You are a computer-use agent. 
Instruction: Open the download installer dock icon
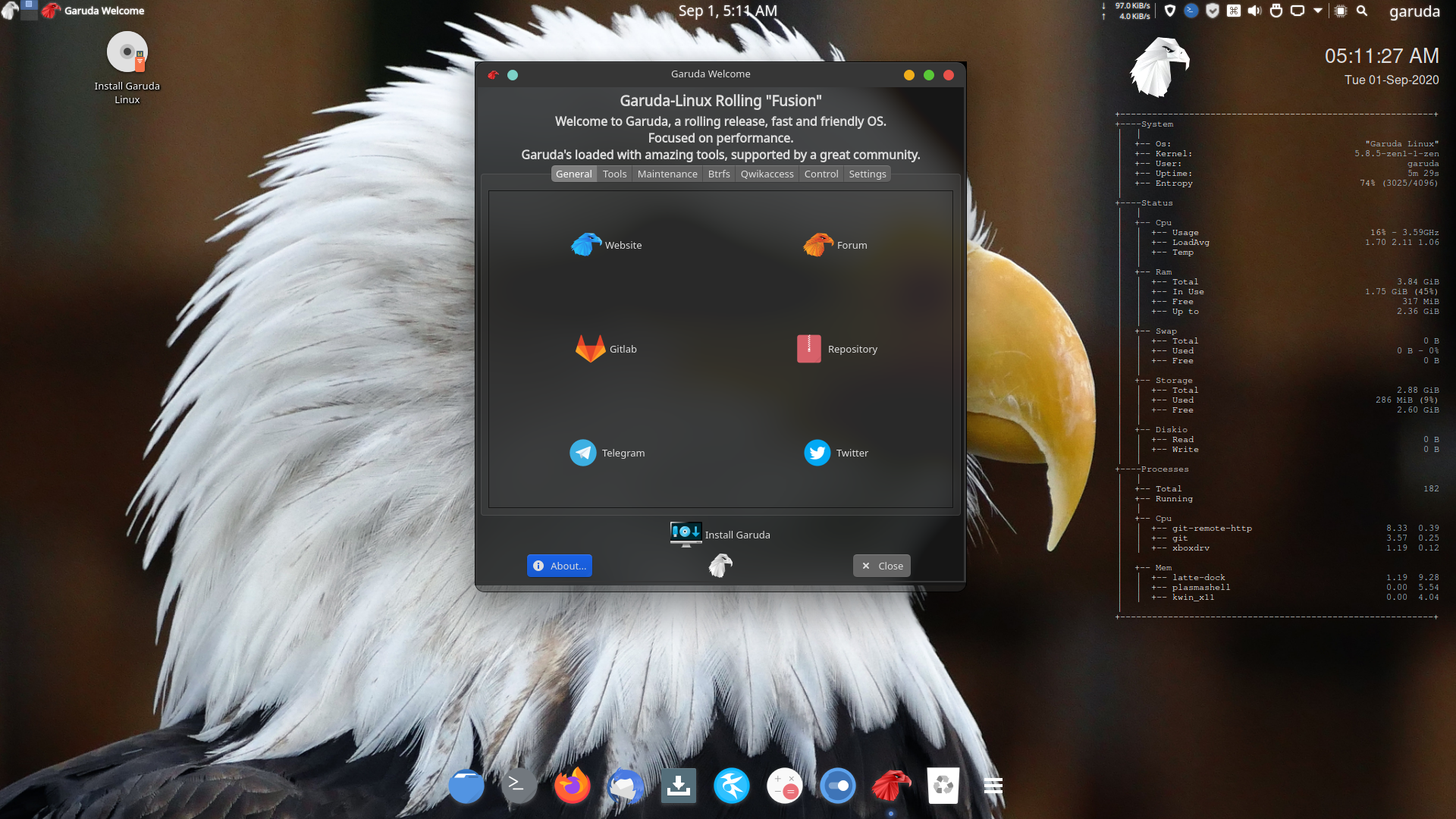pyautogui.click(x=679, y=786)
